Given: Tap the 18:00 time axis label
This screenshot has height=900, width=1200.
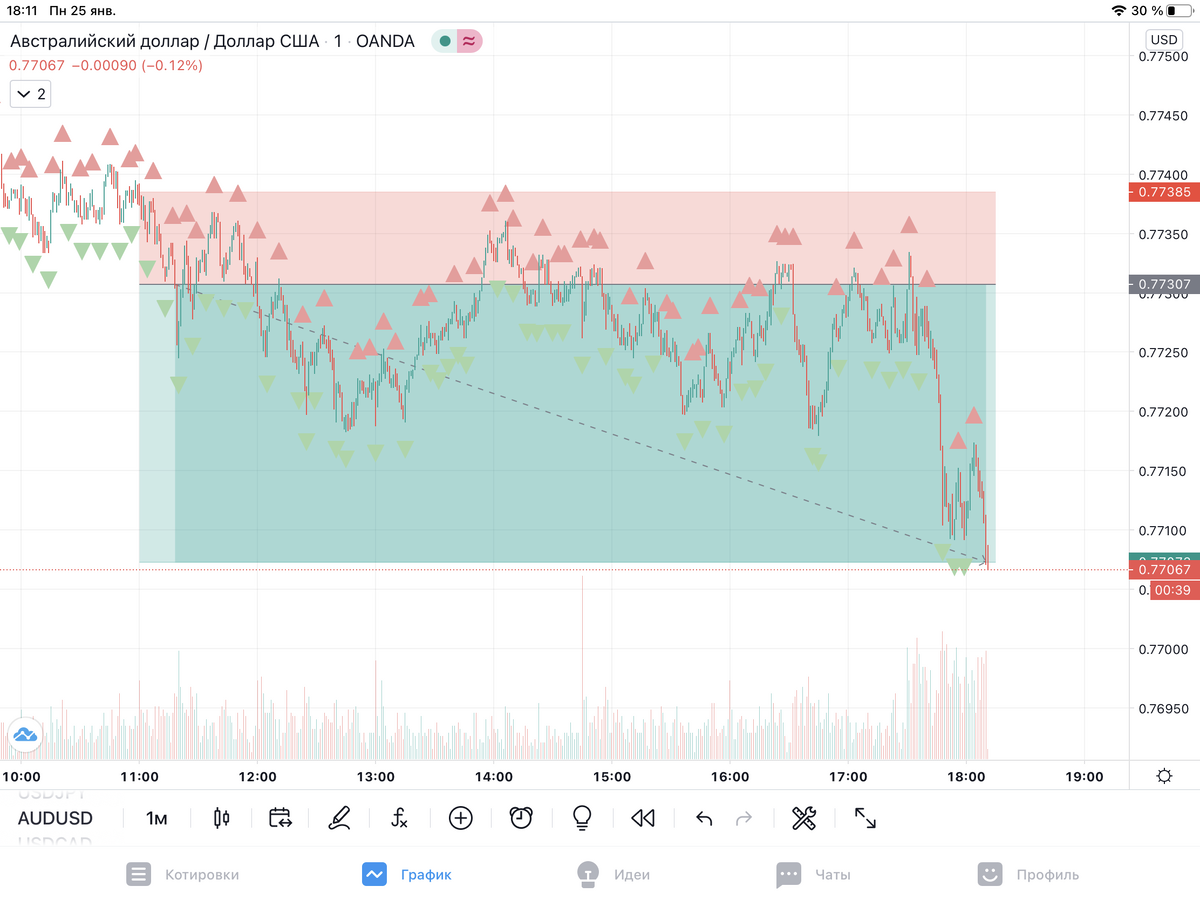Looking at the screenshot, I should (966, 777).
